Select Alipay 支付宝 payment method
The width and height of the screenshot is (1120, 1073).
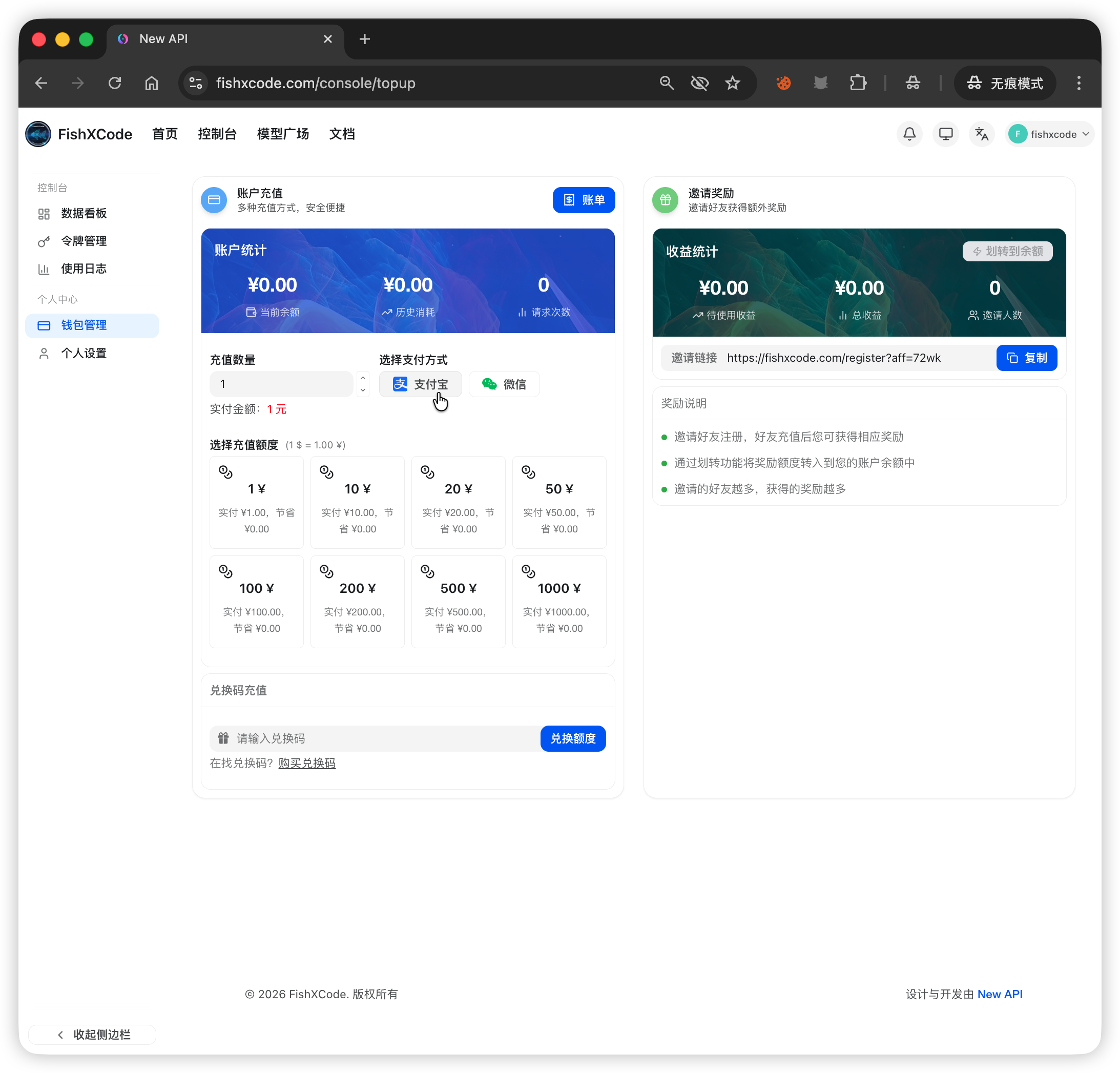421,384
